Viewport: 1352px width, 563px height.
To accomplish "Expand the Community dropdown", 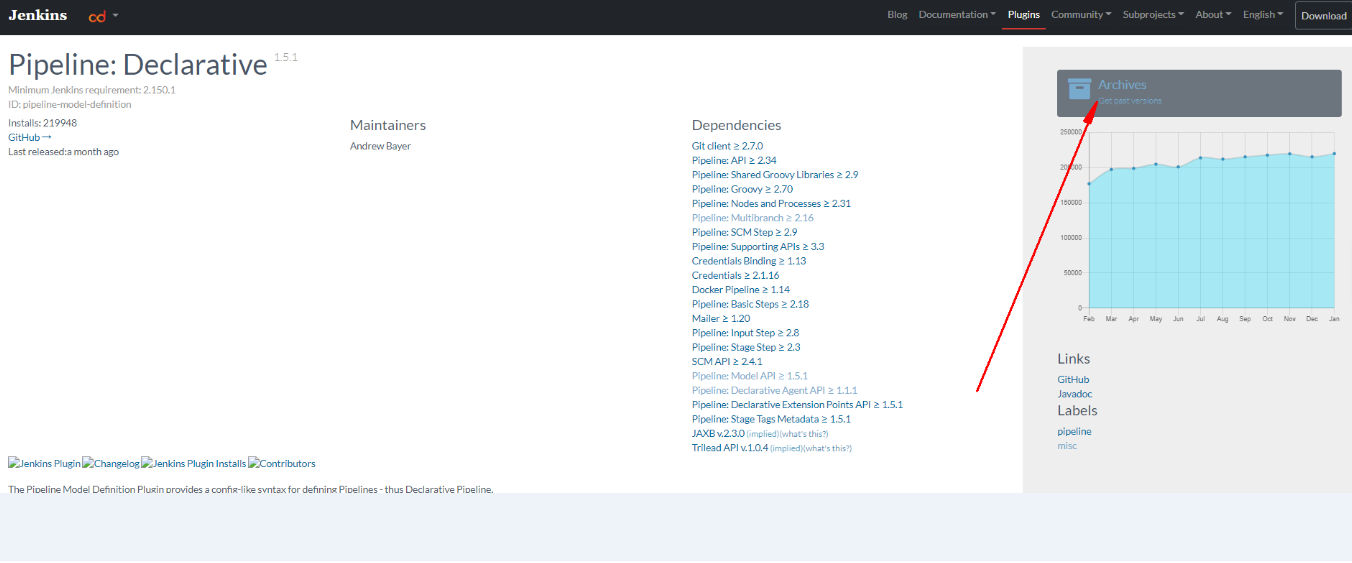I will click(x=1081, y=15).
